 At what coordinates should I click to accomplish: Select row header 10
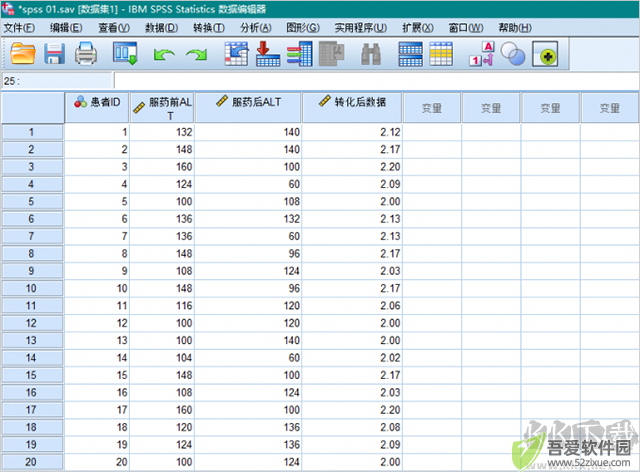(32, 288)
